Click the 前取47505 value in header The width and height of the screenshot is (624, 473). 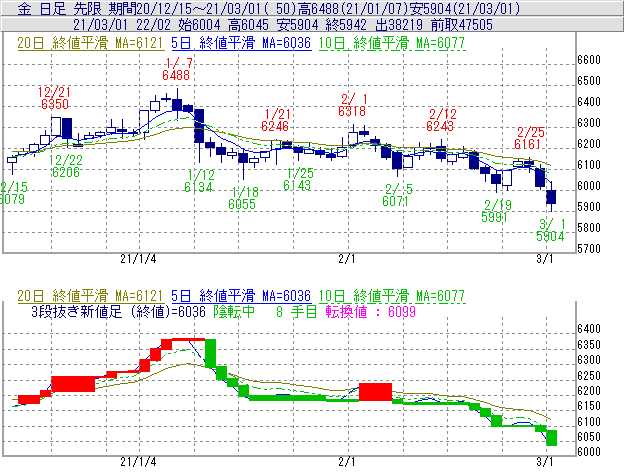462,25
